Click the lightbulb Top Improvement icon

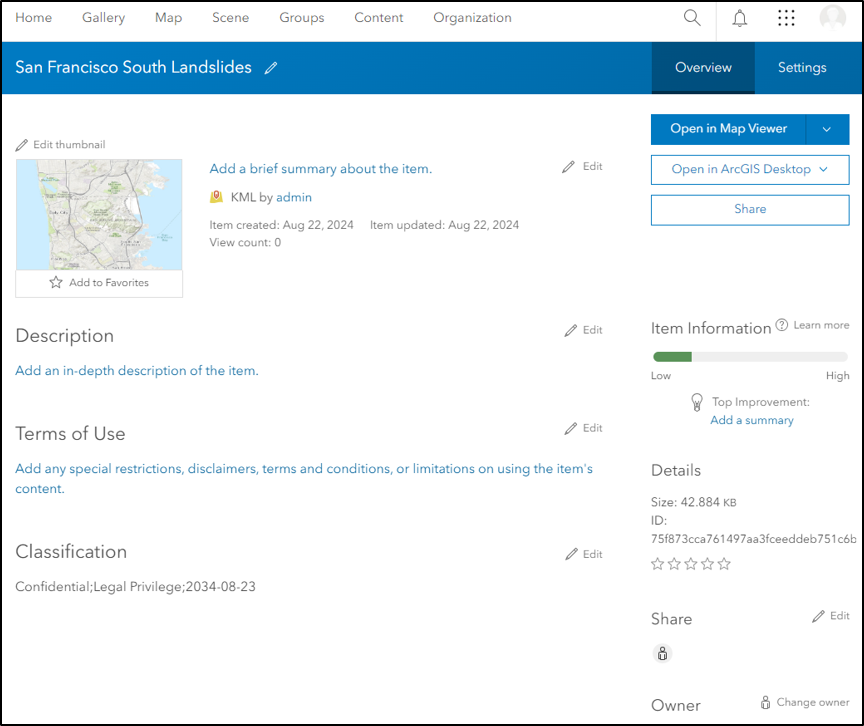point(697,402)
